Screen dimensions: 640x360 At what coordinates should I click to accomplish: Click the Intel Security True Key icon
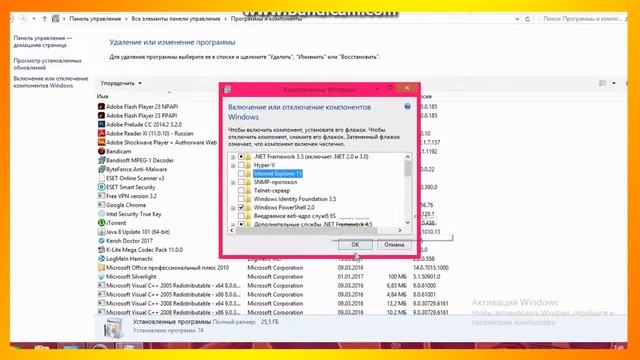pos(101,214)
